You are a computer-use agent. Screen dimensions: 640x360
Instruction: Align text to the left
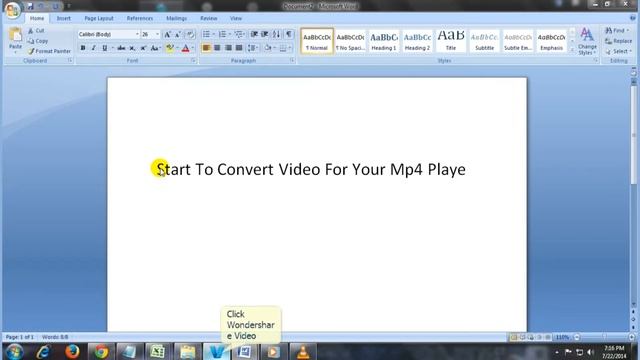[206, 48]
